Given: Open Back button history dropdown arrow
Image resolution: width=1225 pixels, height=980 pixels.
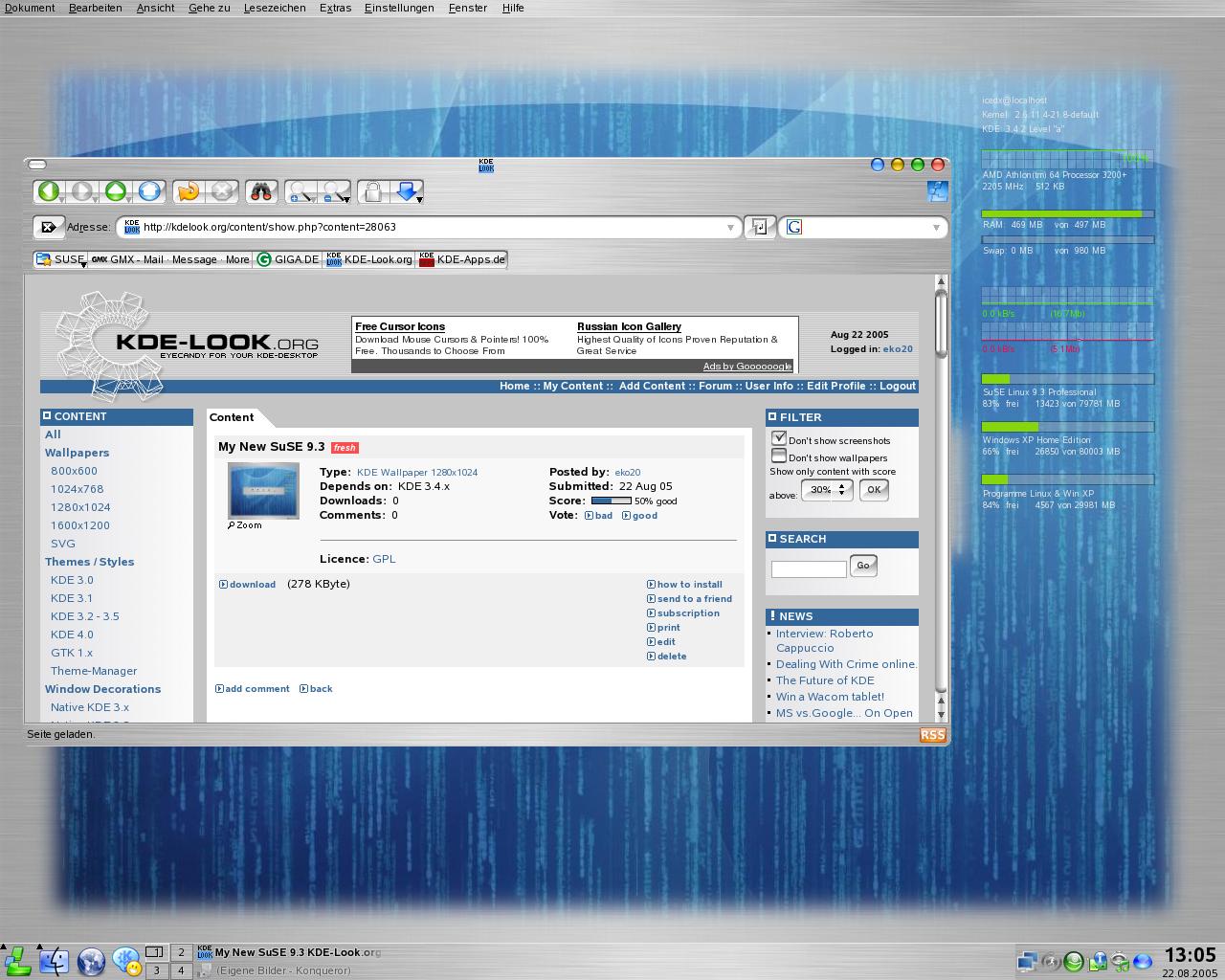Looking at the screenshot, I should coord(62,199).
